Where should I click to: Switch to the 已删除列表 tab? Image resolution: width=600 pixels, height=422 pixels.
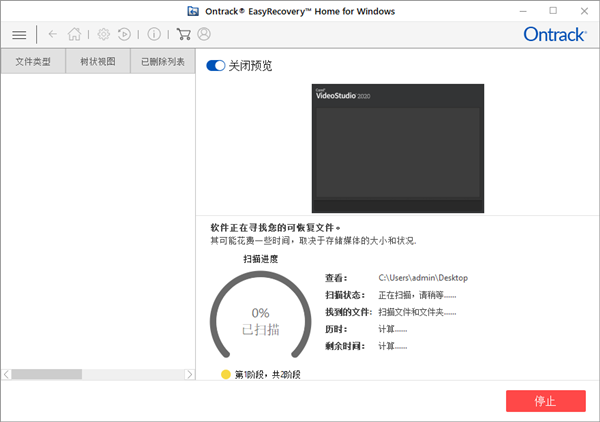pyautogui.click(x=163, y=61)
